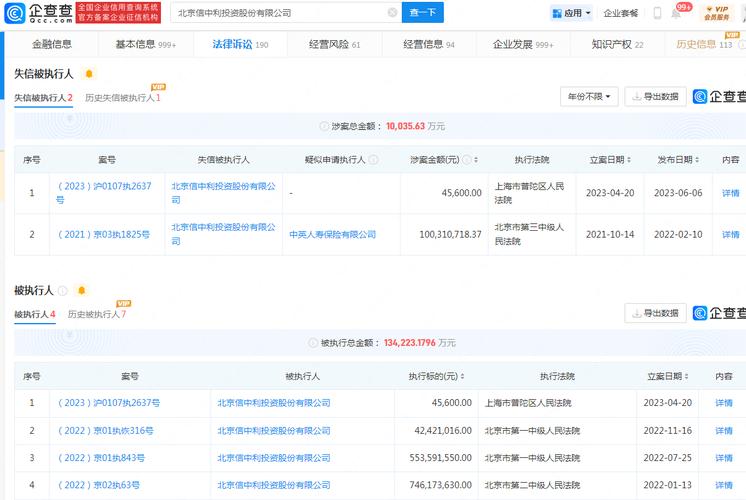Open the 经营风险 61 tab
Image resolution: width=746 pixels, height=500 pixels.
(x=334, y=44)
